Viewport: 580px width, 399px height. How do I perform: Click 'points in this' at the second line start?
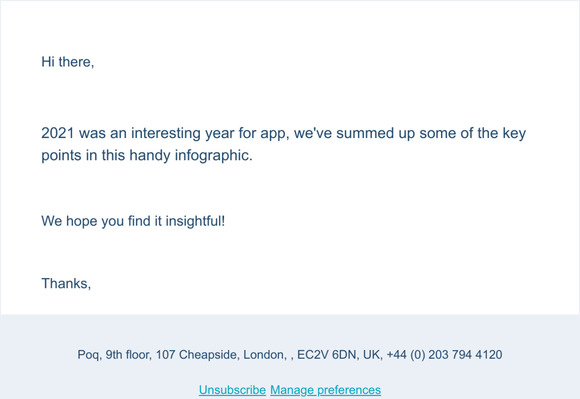pos(83,155)
